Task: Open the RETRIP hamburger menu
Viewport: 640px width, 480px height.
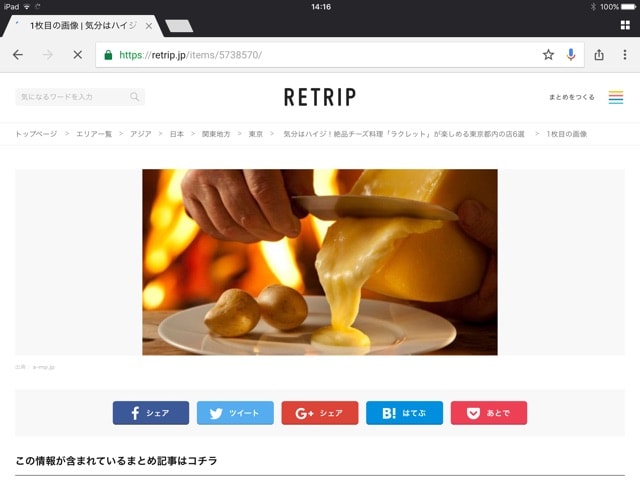Action: pos(616,97)
